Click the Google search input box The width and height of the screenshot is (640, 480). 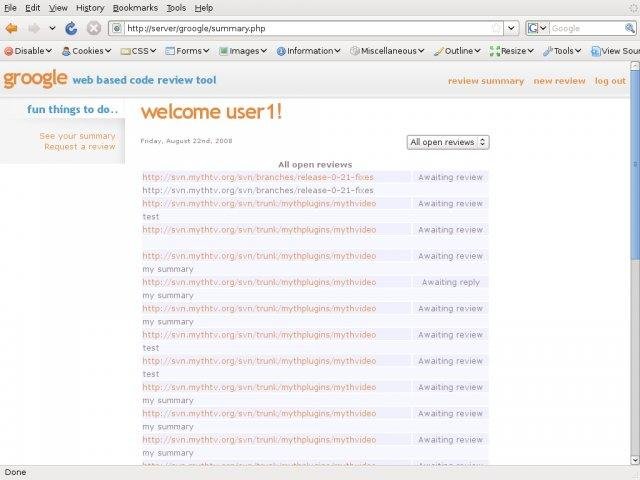[586, 28]
